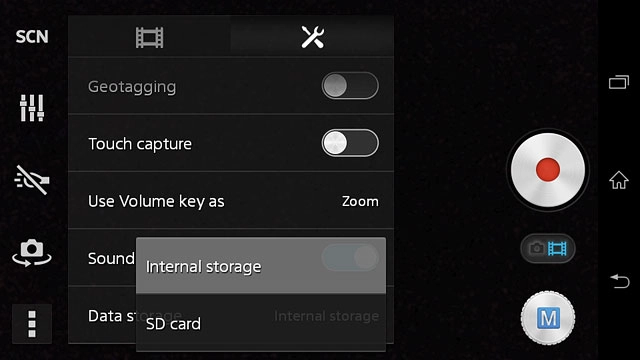Start recording with the red record button
Image resolution: width=640 pixels, height=360 pixels.
click(548, 170)
